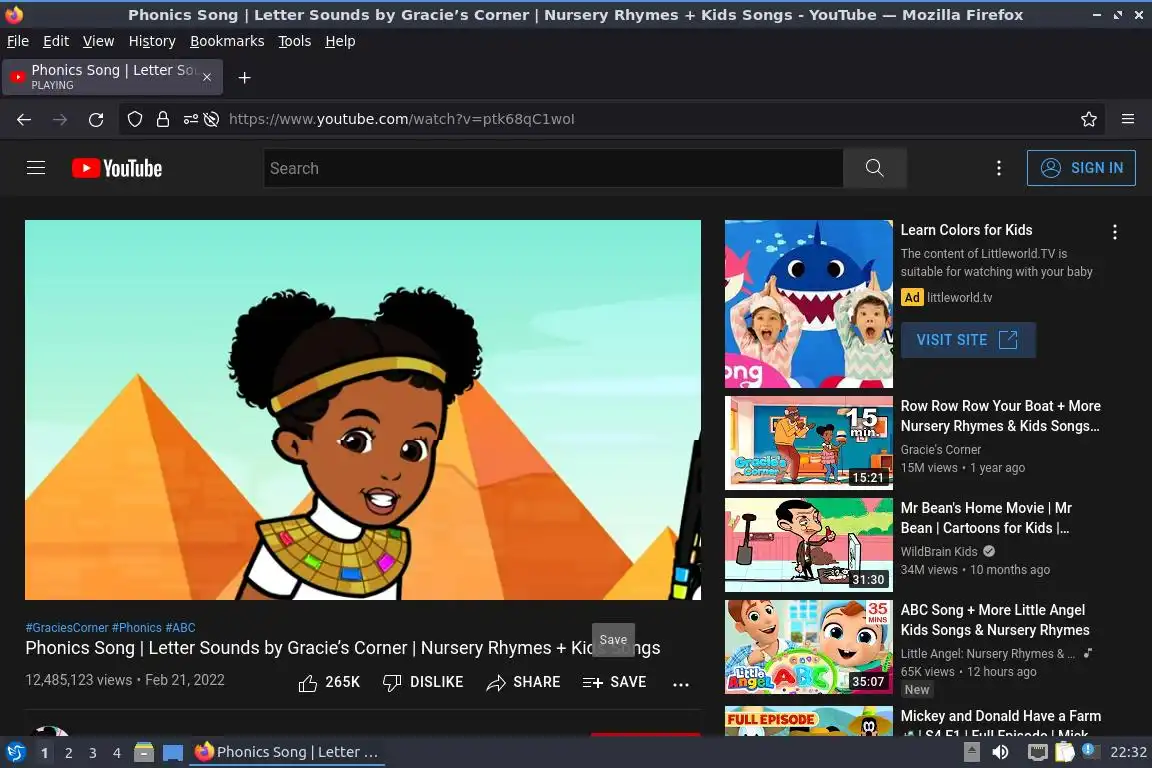Open display tray icon in system tray
Screen dimensions: 1152x768
[1037, 753]
